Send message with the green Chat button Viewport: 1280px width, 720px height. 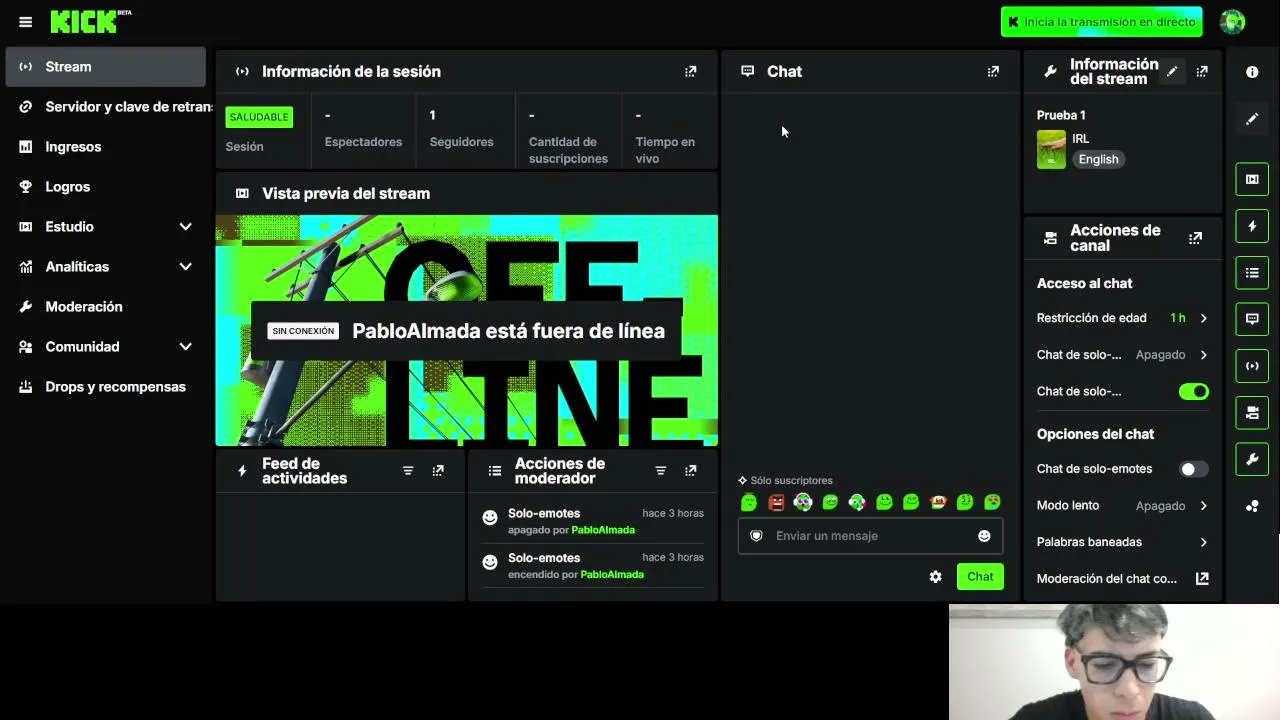click(x=980, y=577)
